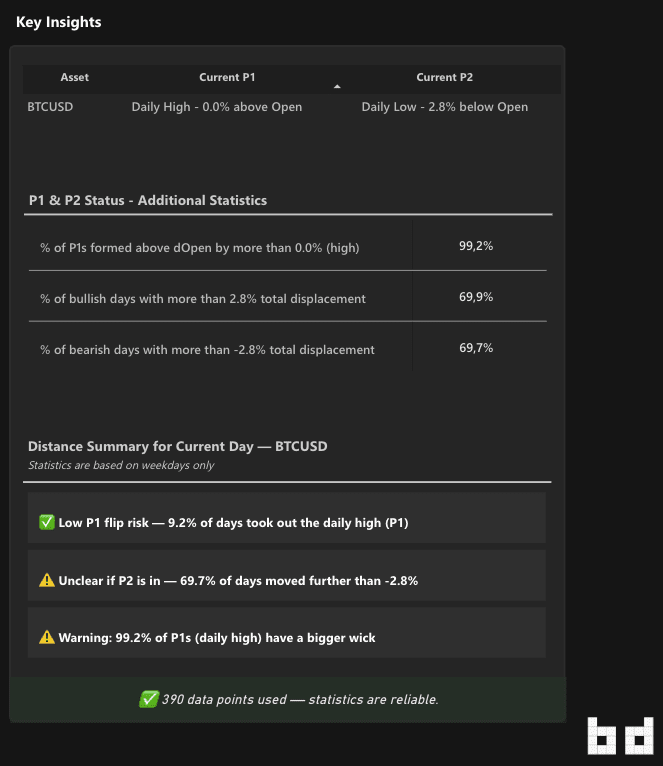
Task: Sort by the Current P2 column header
Action: pyautogui.click(x=445, y=77)
